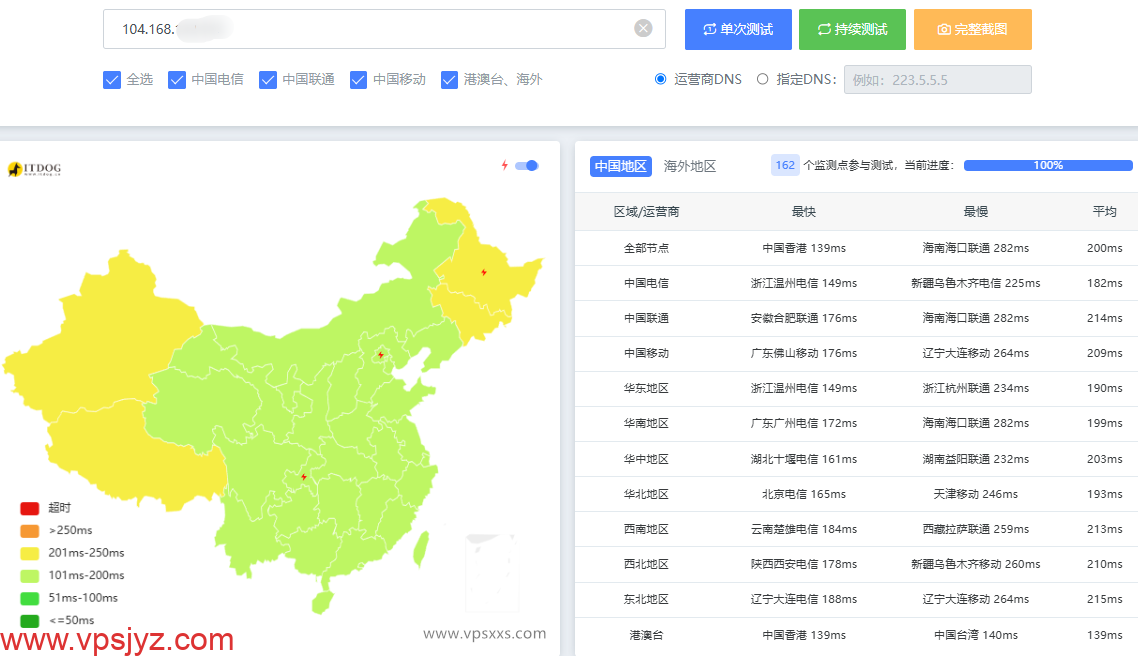This screenshot has width=1138, height=656.
Task: Select the 运营商DNS radio option
Action: click(660, 79)
